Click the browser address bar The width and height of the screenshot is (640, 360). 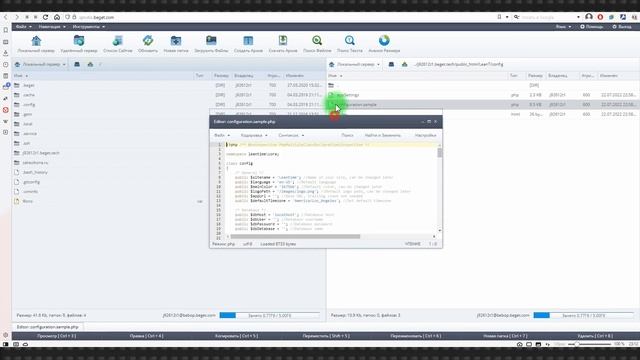(282, 17)
